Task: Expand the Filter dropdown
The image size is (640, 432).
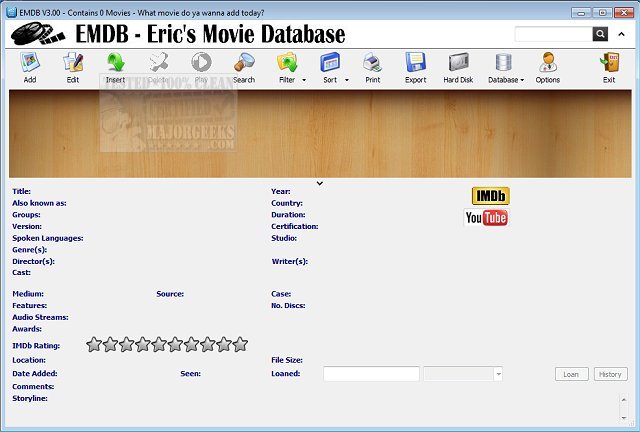Action: click(292, 67)
